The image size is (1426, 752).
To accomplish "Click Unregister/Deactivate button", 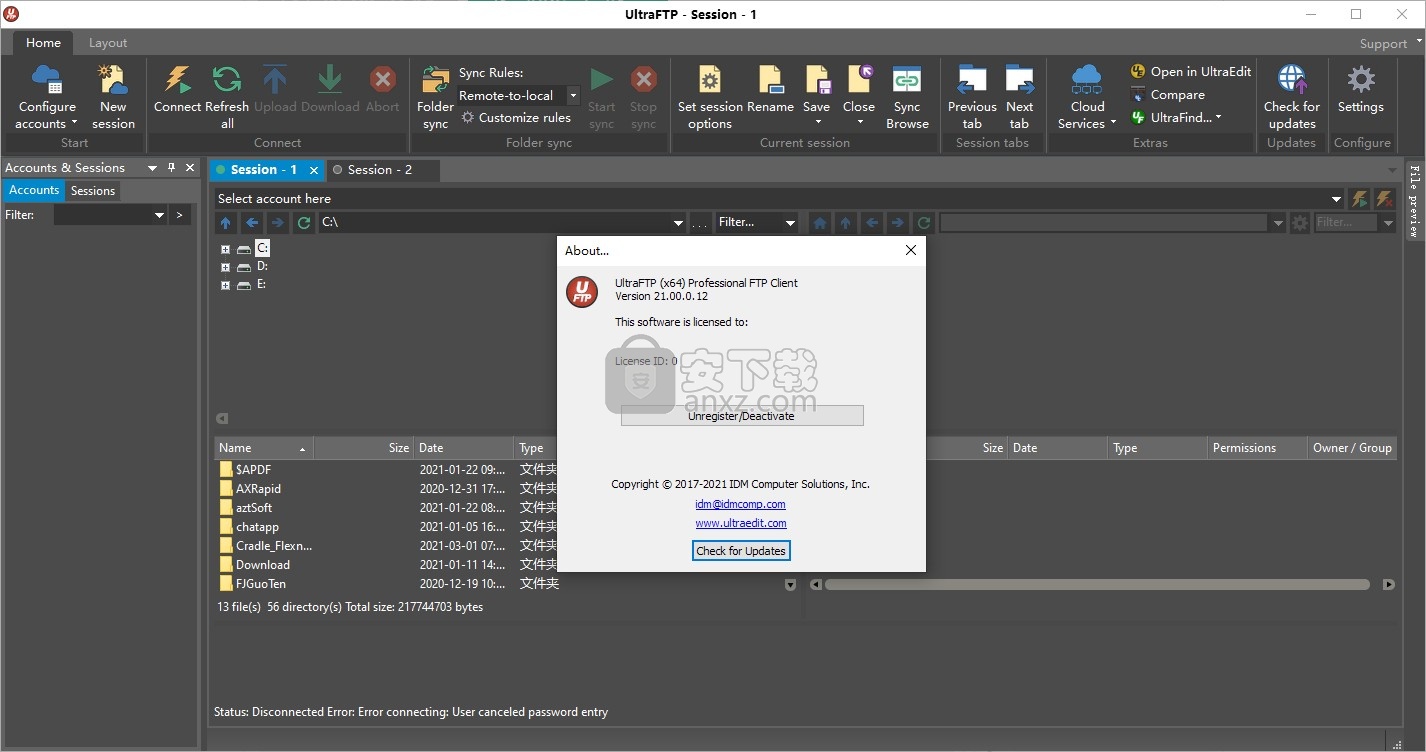I will (742, 416).
